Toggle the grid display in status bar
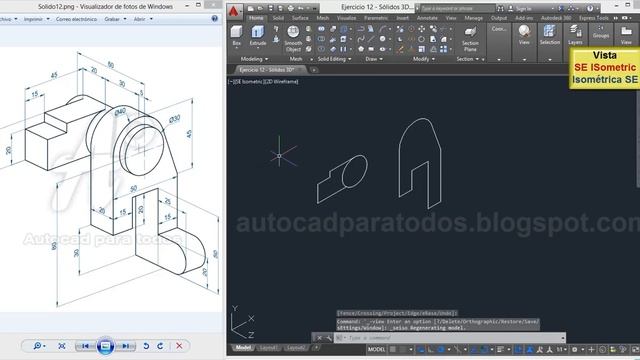The height and width of the screenshot is (360, 640). pos(393,349)
